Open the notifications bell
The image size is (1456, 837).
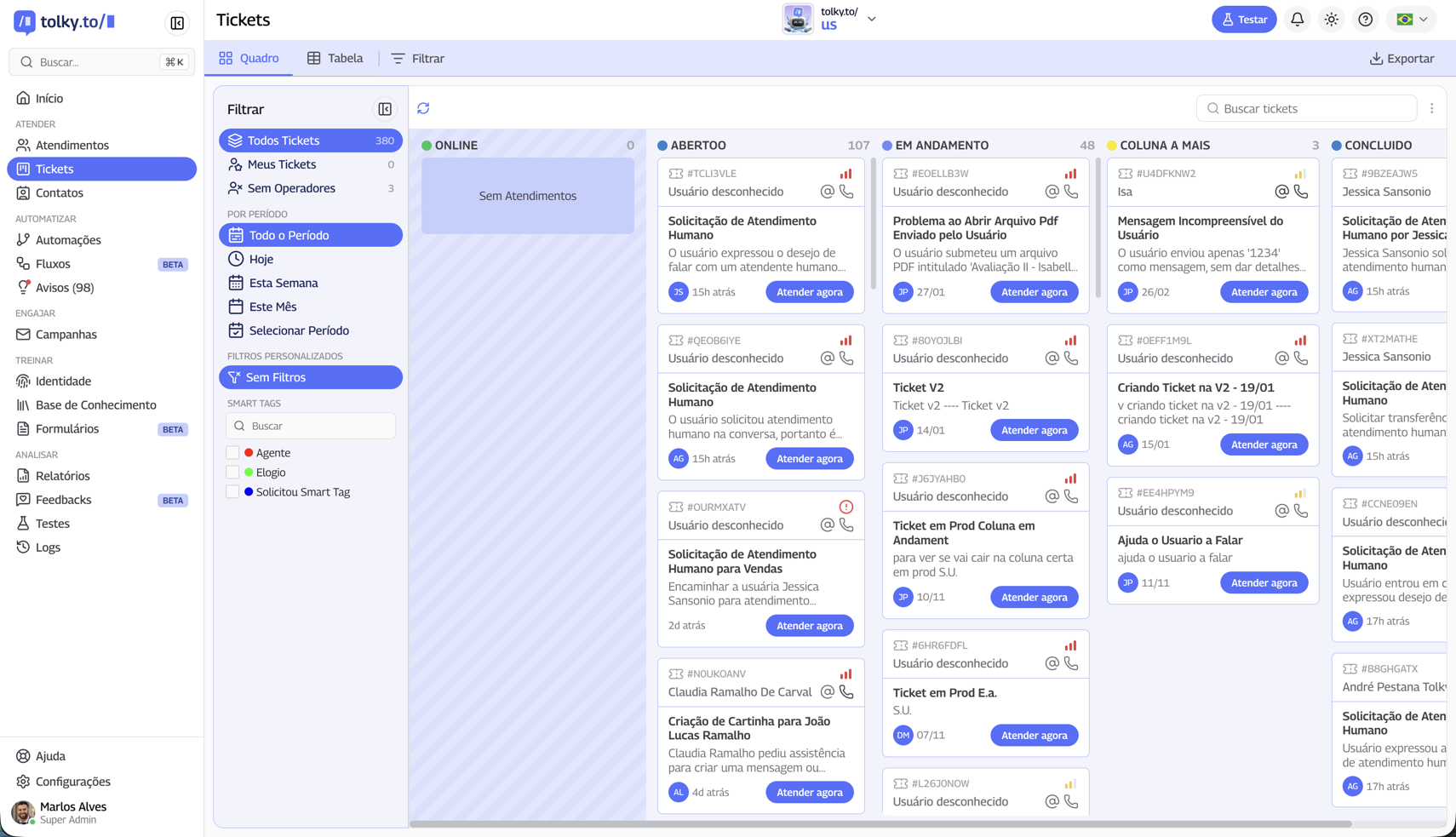1297,20
